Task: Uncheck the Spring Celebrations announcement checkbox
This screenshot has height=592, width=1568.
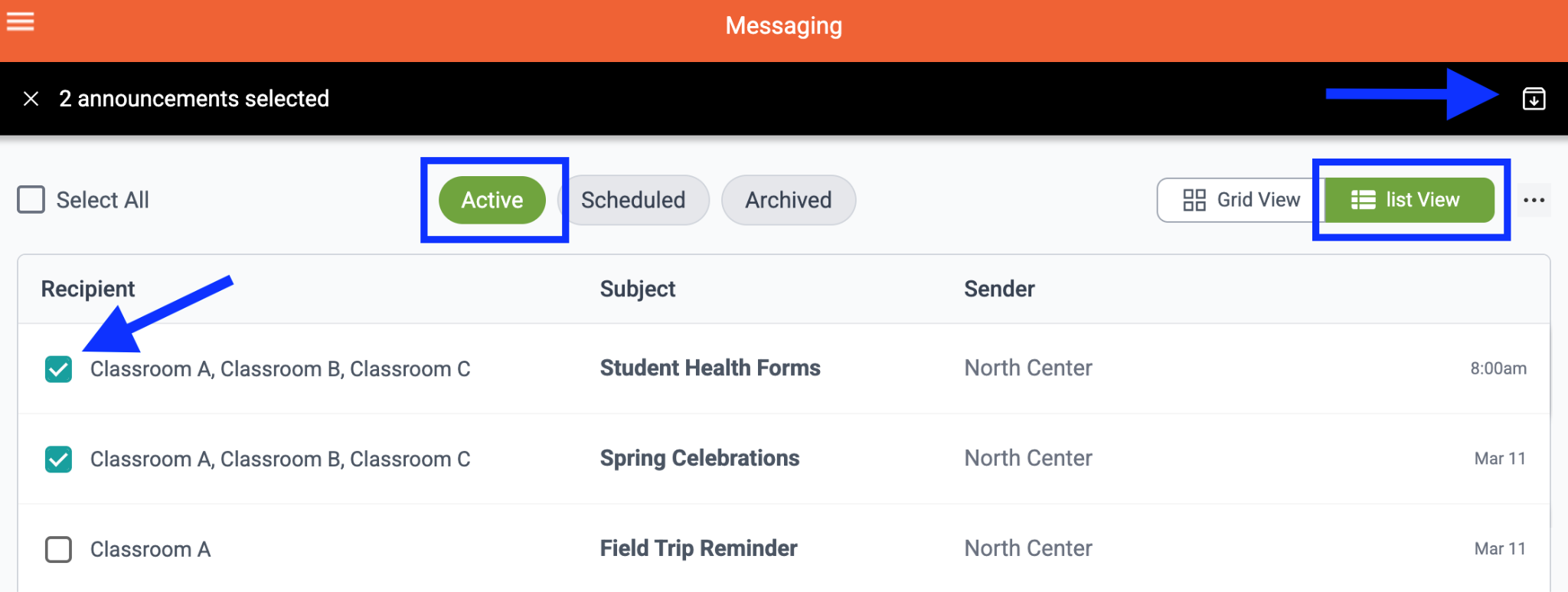Action: pos(59,460)
